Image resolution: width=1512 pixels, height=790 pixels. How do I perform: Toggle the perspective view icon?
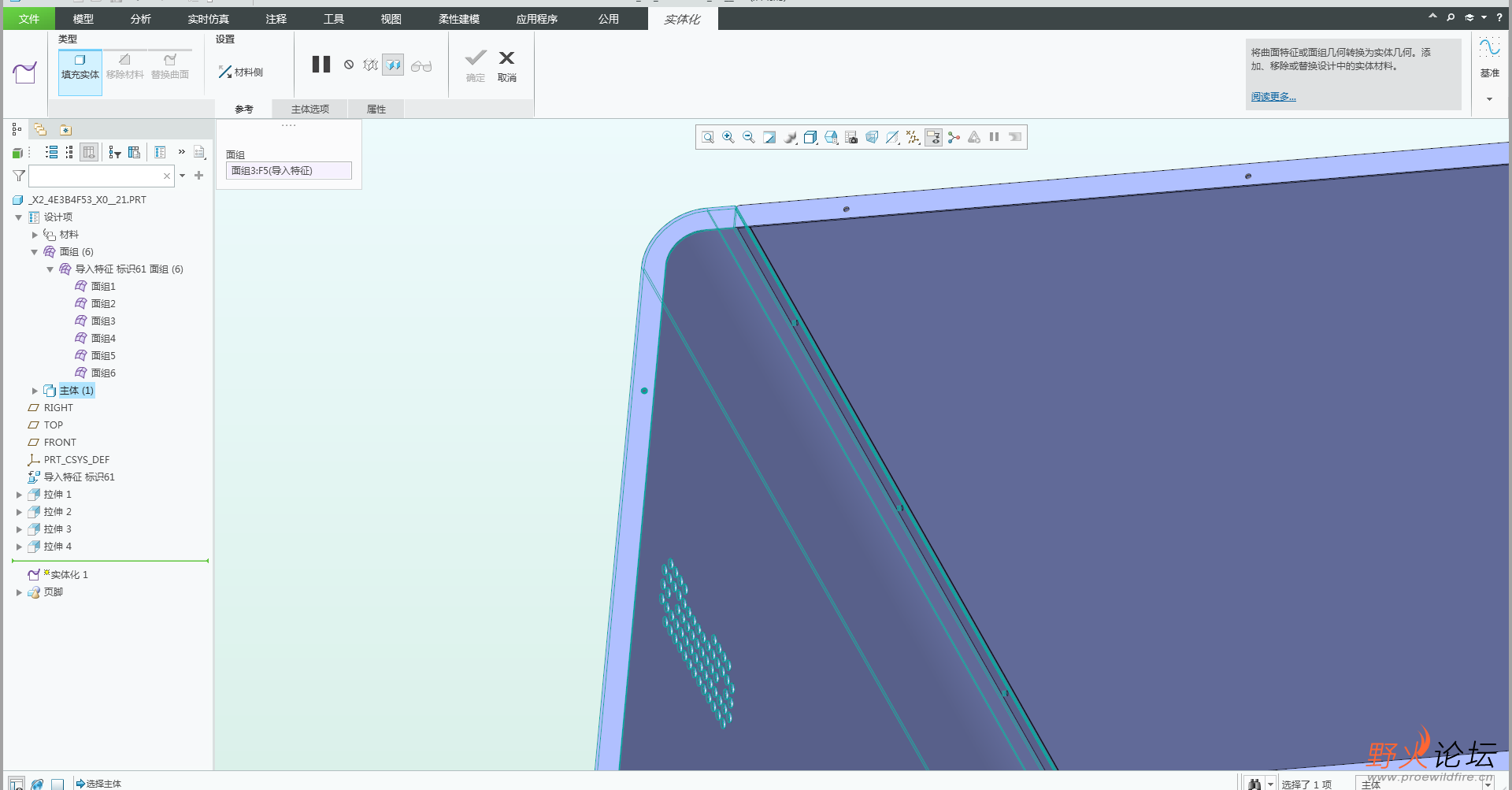click(x=872, y=137)
